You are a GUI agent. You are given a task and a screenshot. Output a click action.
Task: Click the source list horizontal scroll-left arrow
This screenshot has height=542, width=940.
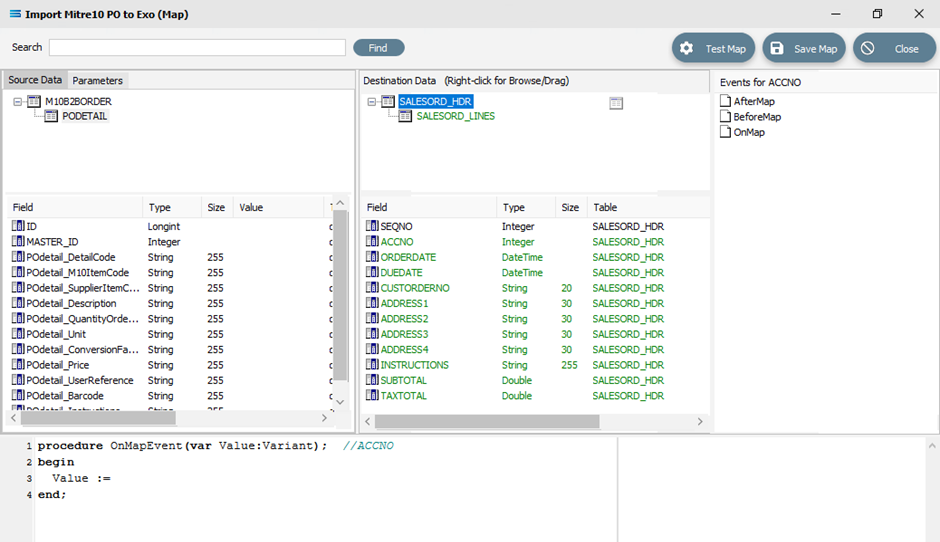(13, 418)
